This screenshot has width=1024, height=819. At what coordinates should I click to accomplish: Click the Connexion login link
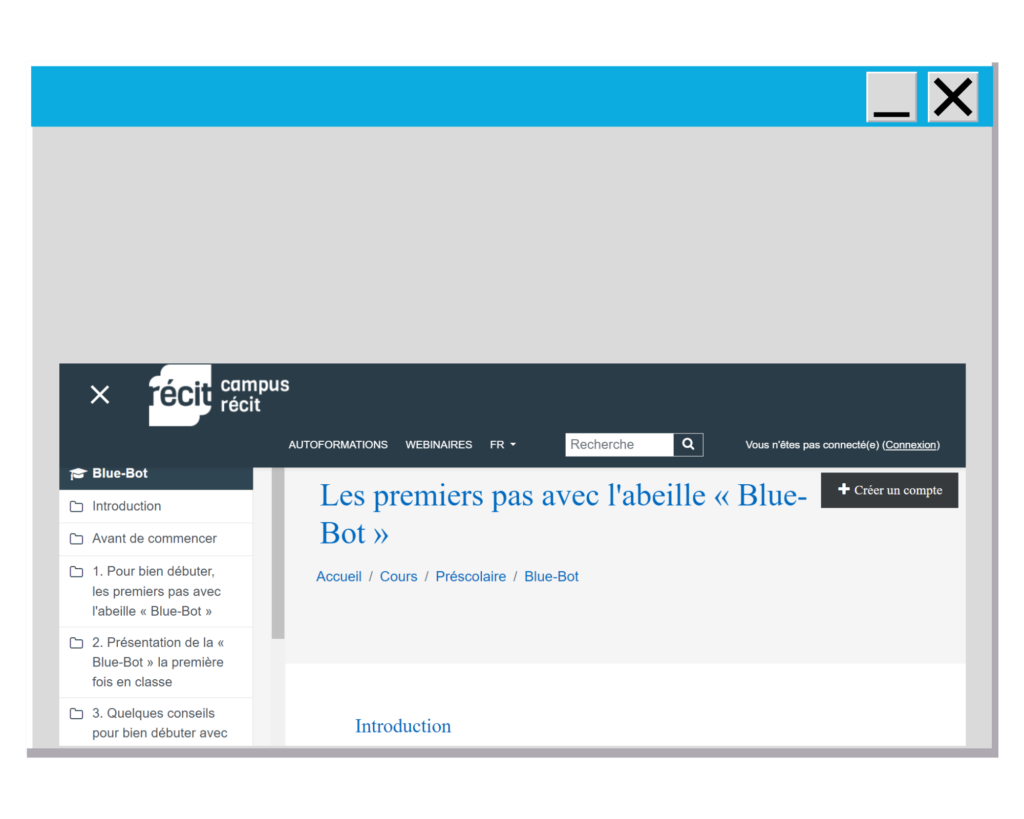click(x=911, y=445)
